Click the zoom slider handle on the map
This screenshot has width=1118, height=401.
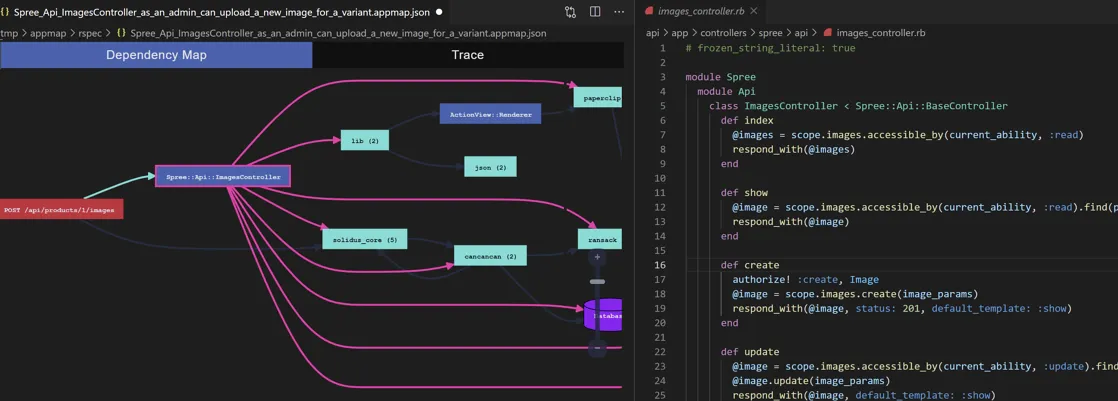(598, 282)
